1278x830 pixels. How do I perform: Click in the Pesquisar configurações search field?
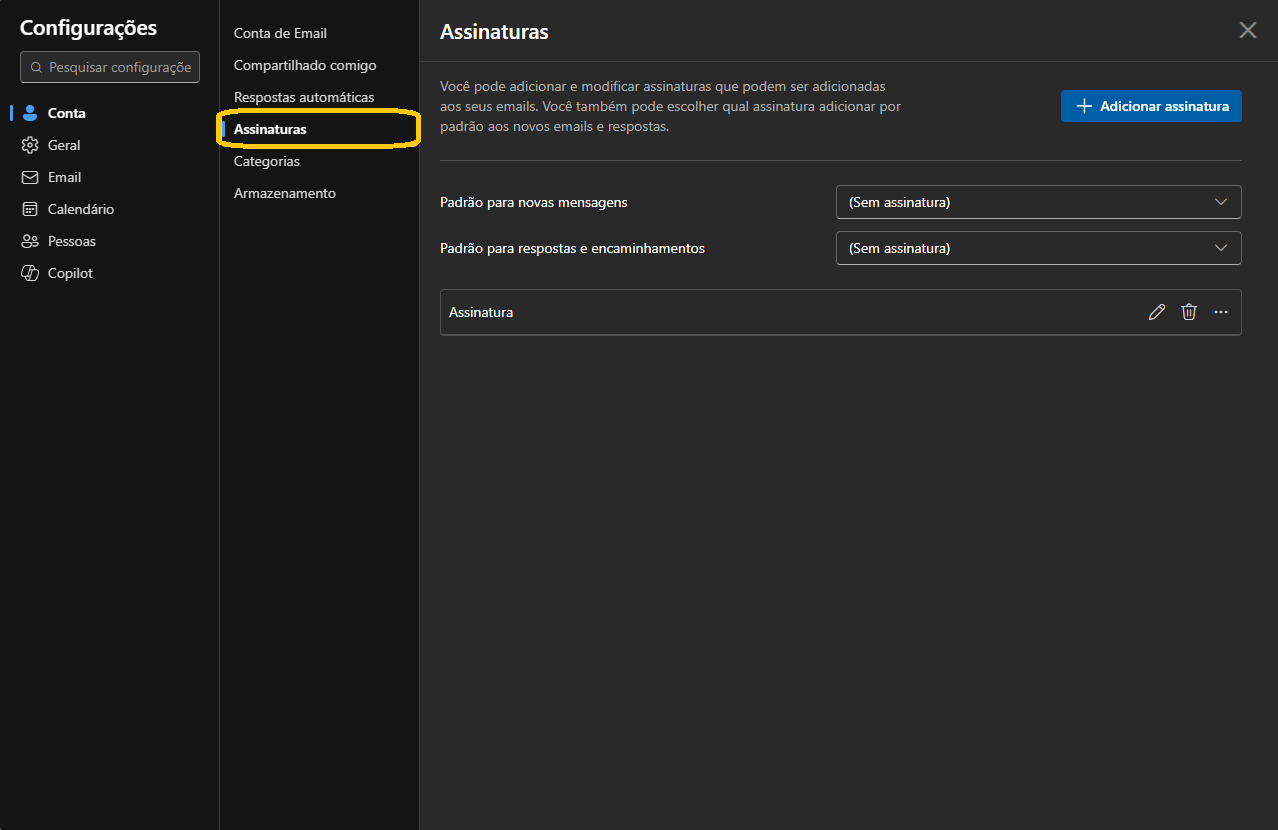110,67
